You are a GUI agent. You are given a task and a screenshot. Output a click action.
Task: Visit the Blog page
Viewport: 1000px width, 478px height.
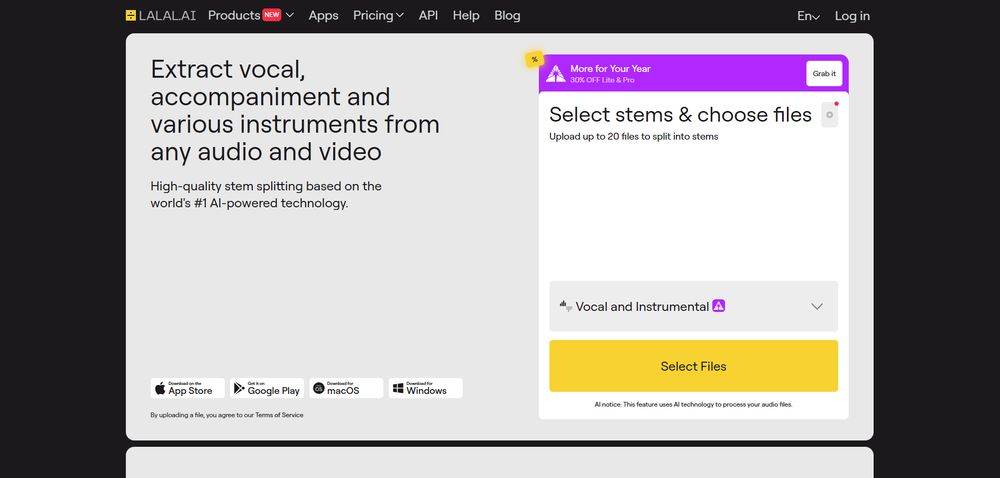(507, 16)
